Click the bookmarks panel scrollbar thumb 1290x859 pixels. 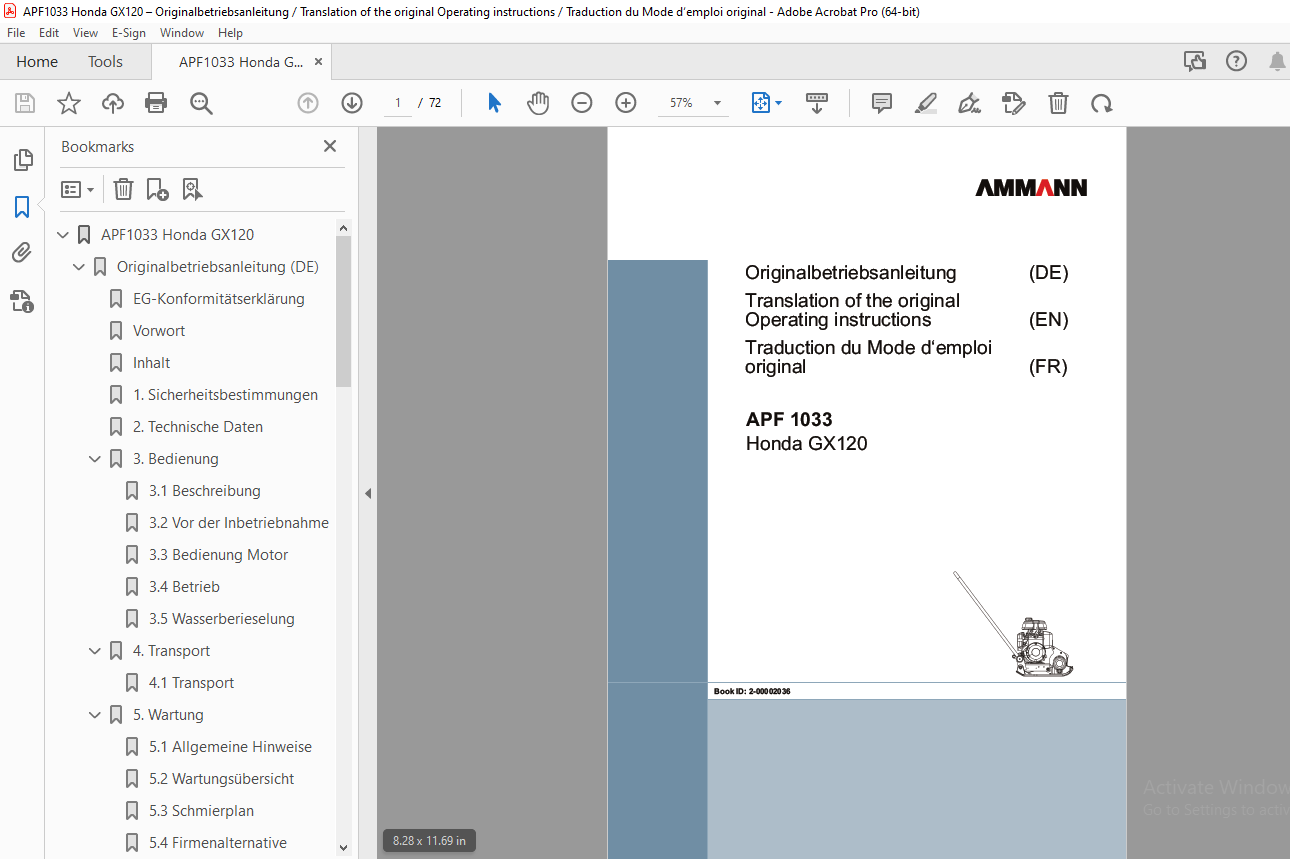[x=344, y=312]
